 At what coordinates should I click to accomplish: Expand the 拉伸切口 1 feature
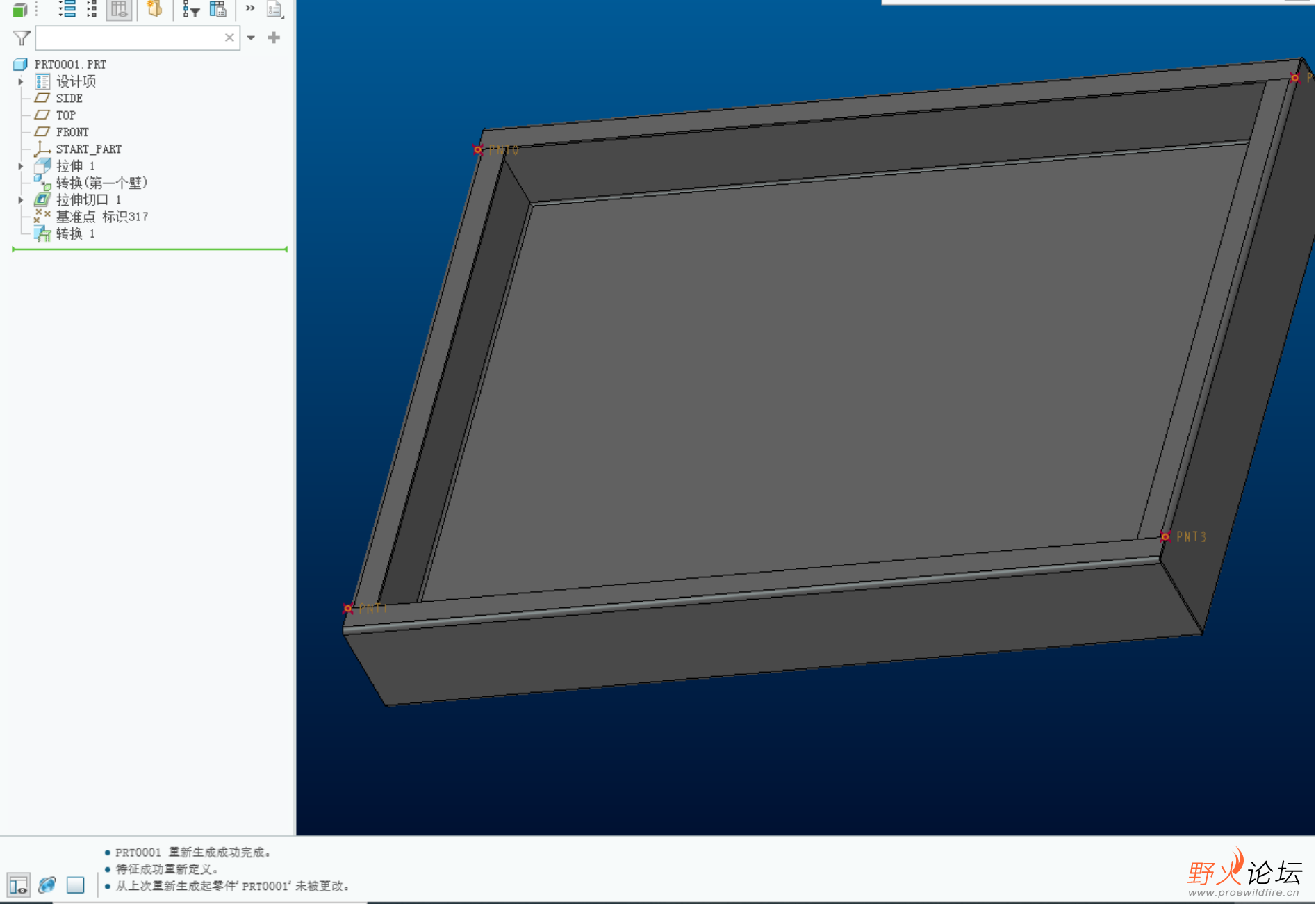21,200
